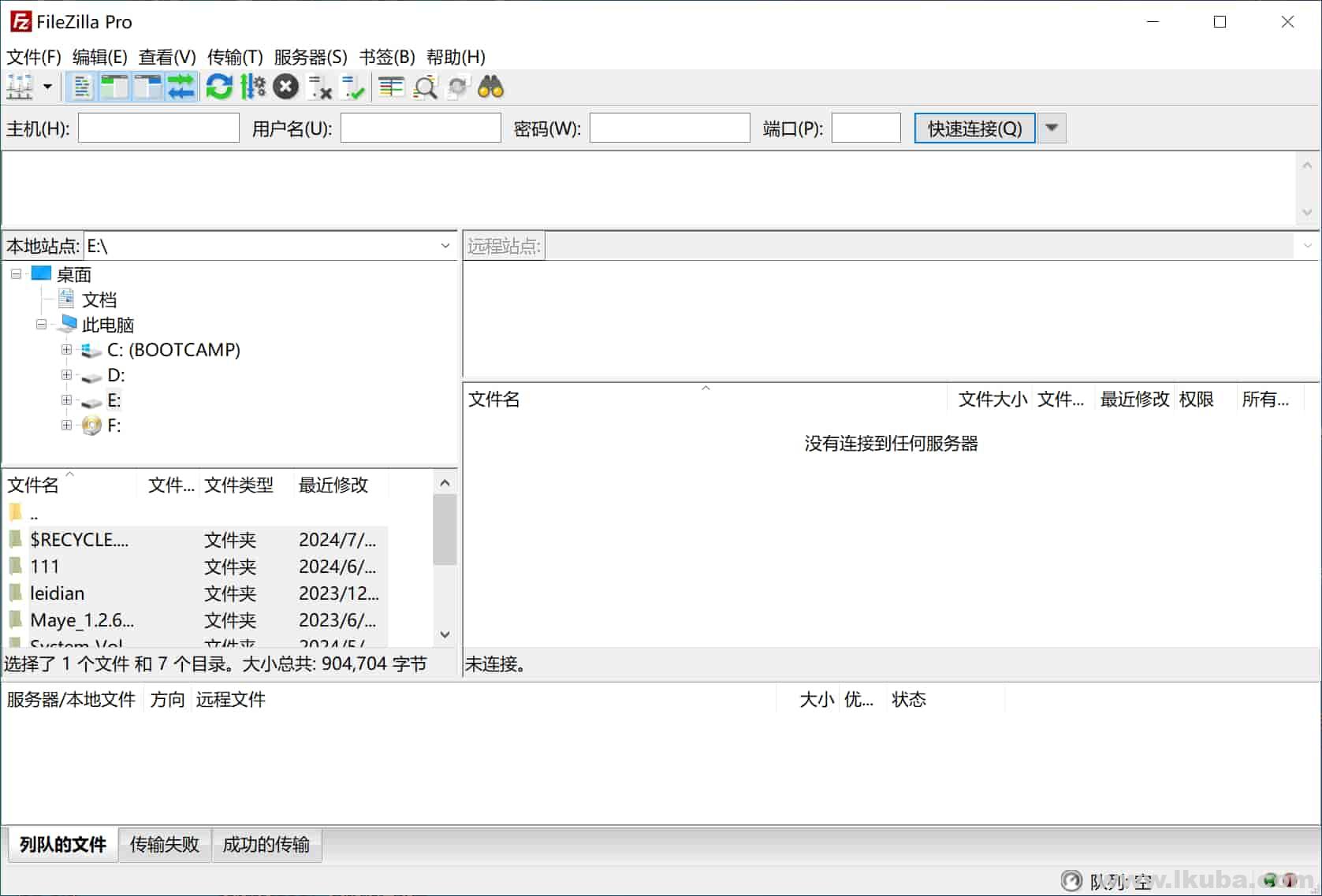Screen dimensions: 1322x896
Task: Open the 文件(F) menu
Action: (x=33, y=57)
